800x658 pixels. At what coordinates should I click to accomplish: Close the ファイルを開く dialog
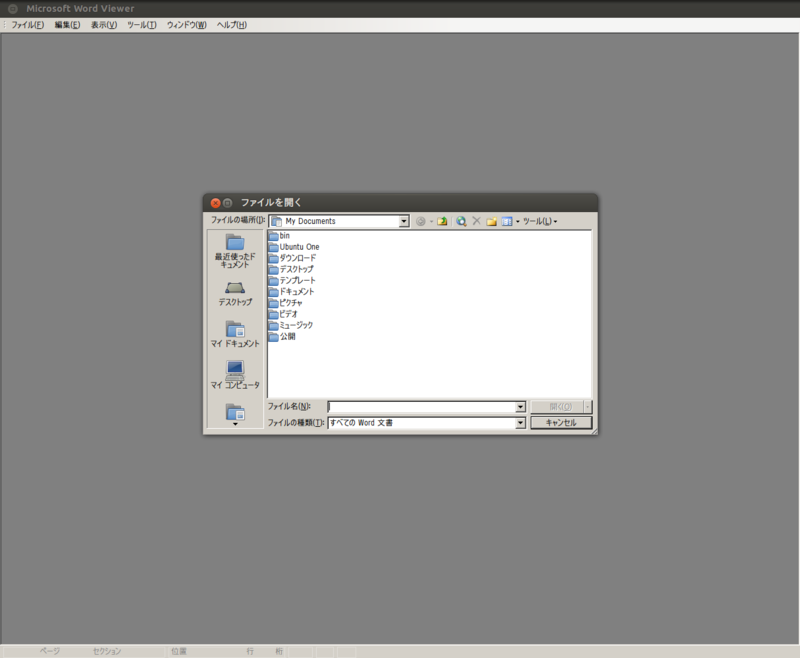[216, 203]
